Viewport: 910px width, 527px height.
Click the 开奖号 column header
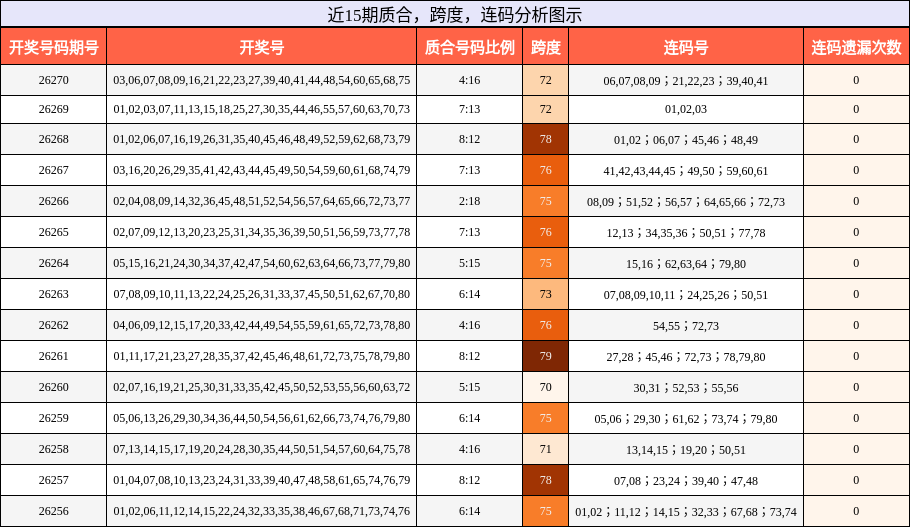click(262, 46)
